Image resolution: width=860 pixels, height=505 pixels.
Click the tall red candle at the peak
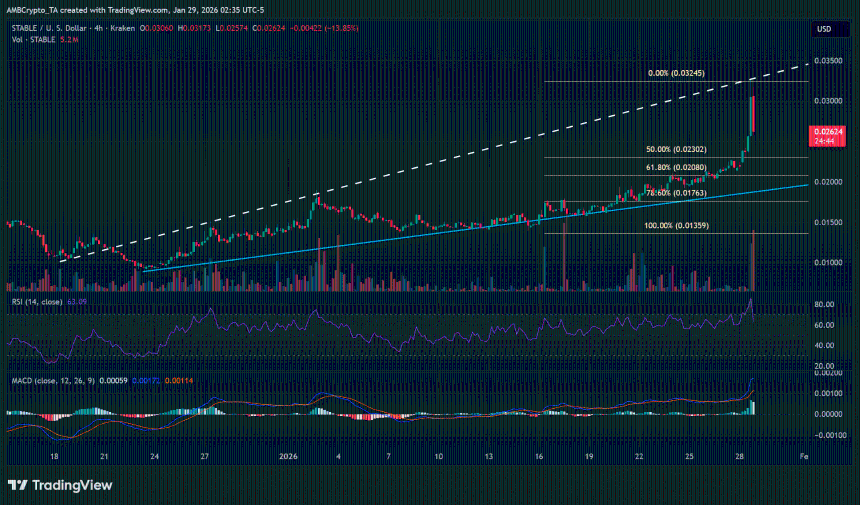tap(752, 115)
